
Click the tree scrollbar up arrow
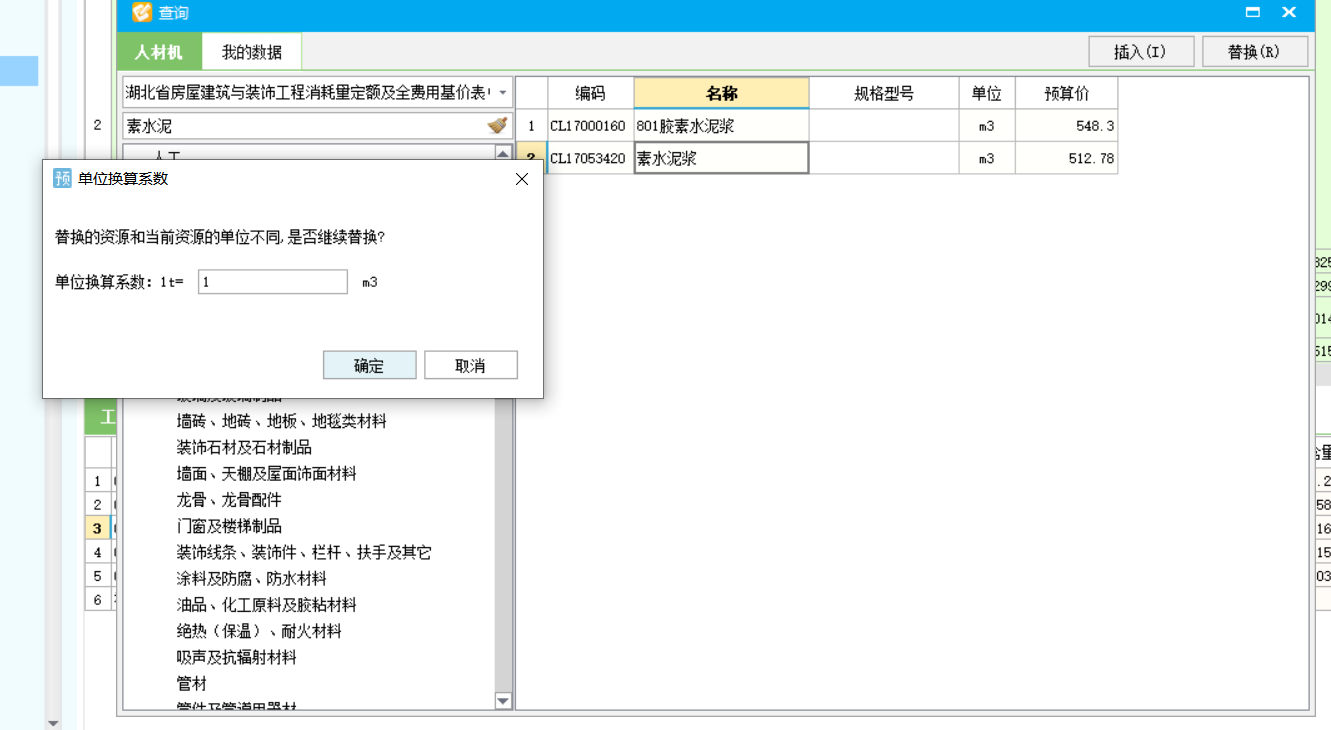click(x=503, y=153)
